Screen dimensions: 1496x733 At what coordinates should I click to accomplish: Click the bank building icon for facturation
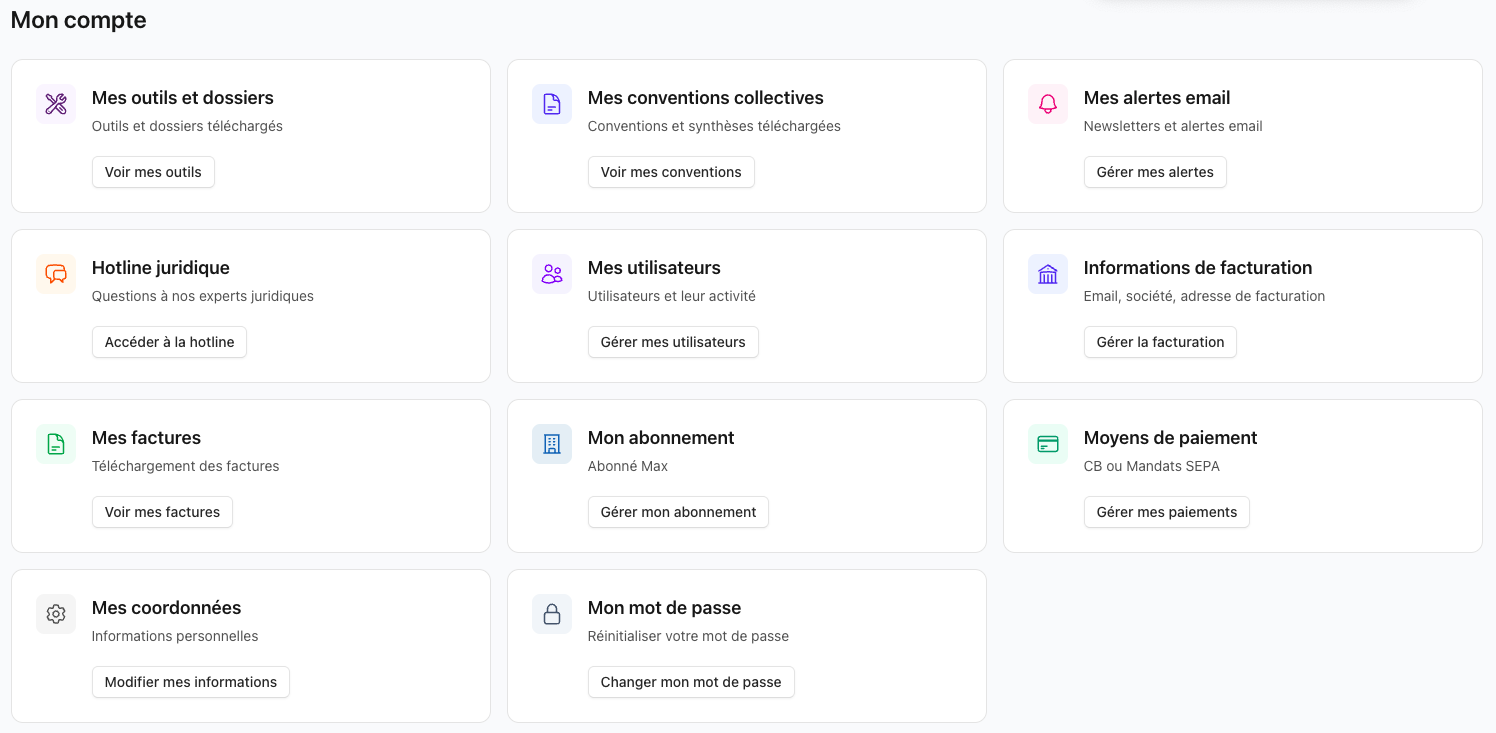pos(1048,274)
